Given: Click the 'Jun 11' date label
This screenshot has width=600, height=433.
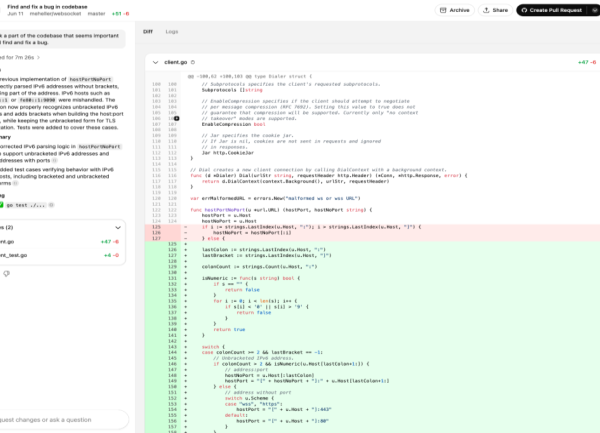Looking at the screenshot, I should (15, 14).
